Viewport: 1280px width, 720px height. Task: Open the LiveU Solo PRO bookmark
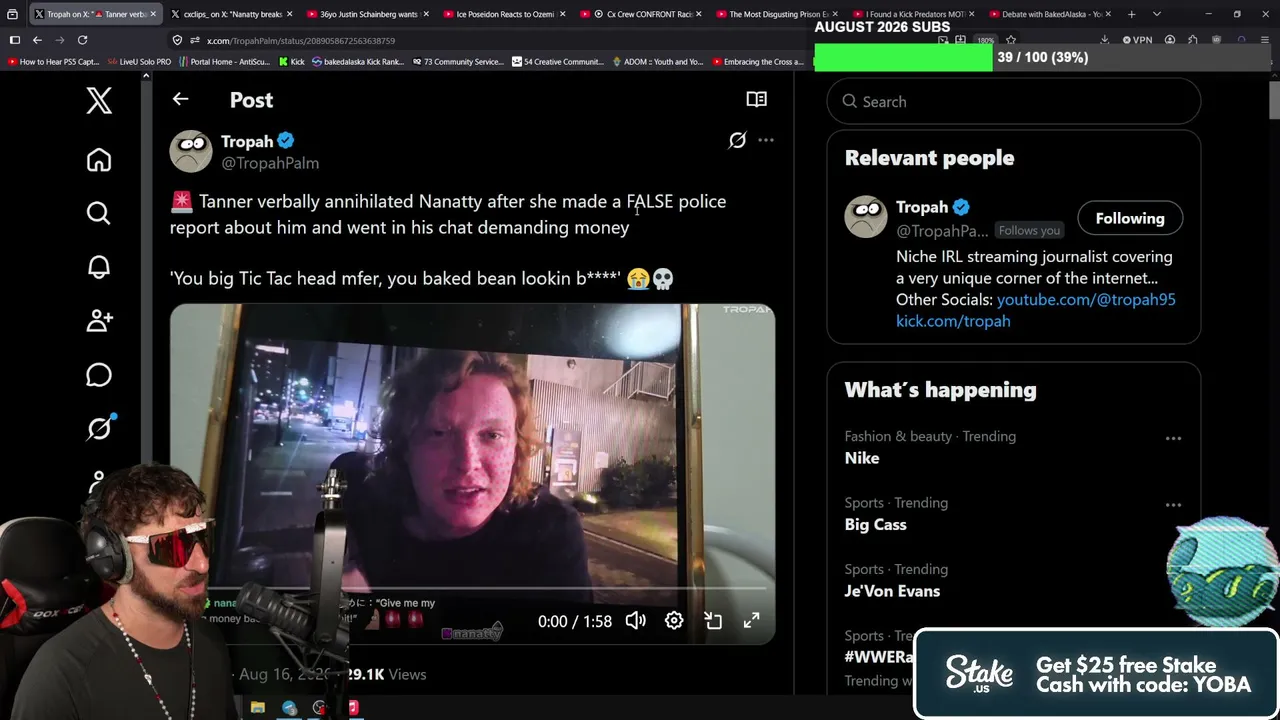coord(138,62)
